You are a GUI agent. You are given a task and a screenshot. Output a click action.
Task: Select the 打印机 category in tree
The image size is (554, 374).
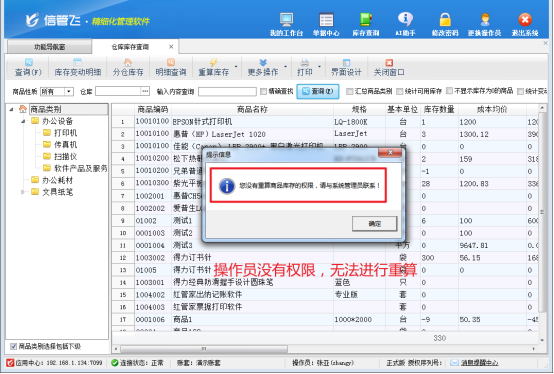click(65, 133)
